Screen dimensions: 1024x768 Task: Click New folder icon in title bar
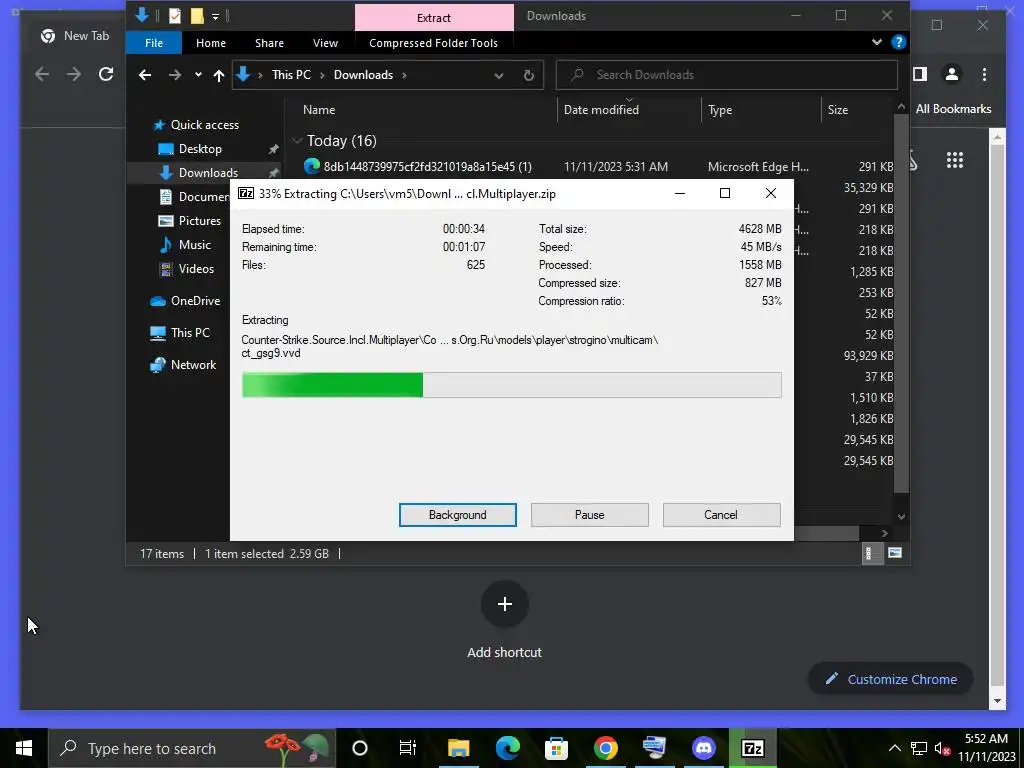tap(197, 16)
